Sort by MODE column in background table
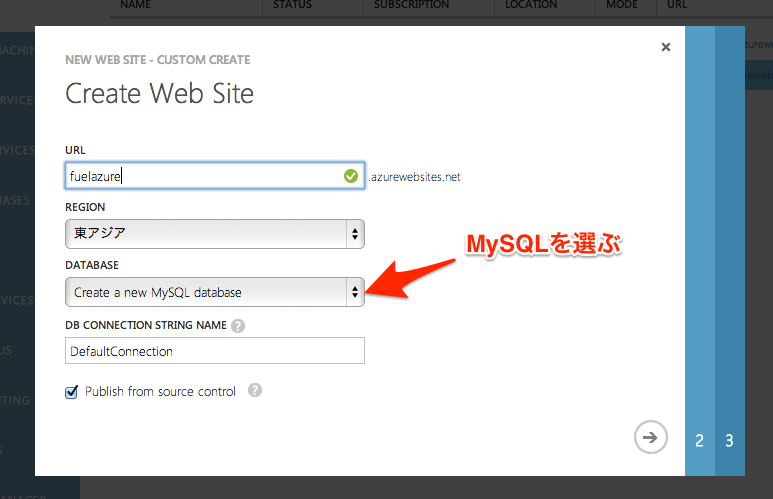 click(x=622, y=5)
